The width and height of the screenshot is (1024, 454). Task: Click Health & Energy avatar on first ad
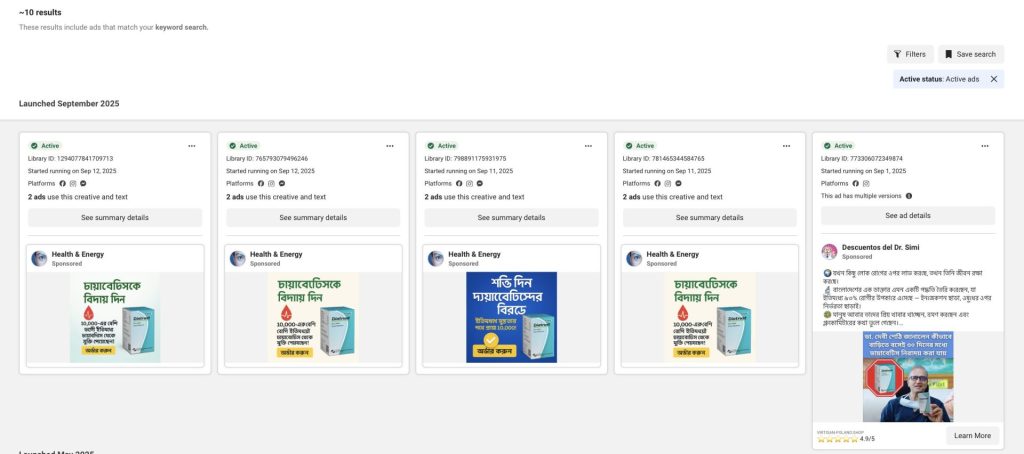click(x=39, y=259)
